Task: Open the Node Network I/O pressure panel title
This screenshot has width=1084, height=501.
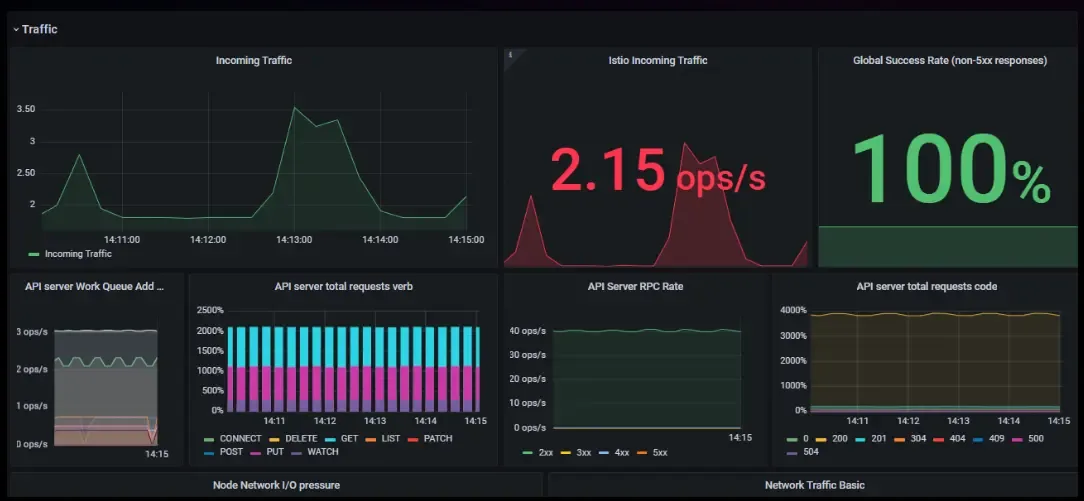Action: click(277, 485)
